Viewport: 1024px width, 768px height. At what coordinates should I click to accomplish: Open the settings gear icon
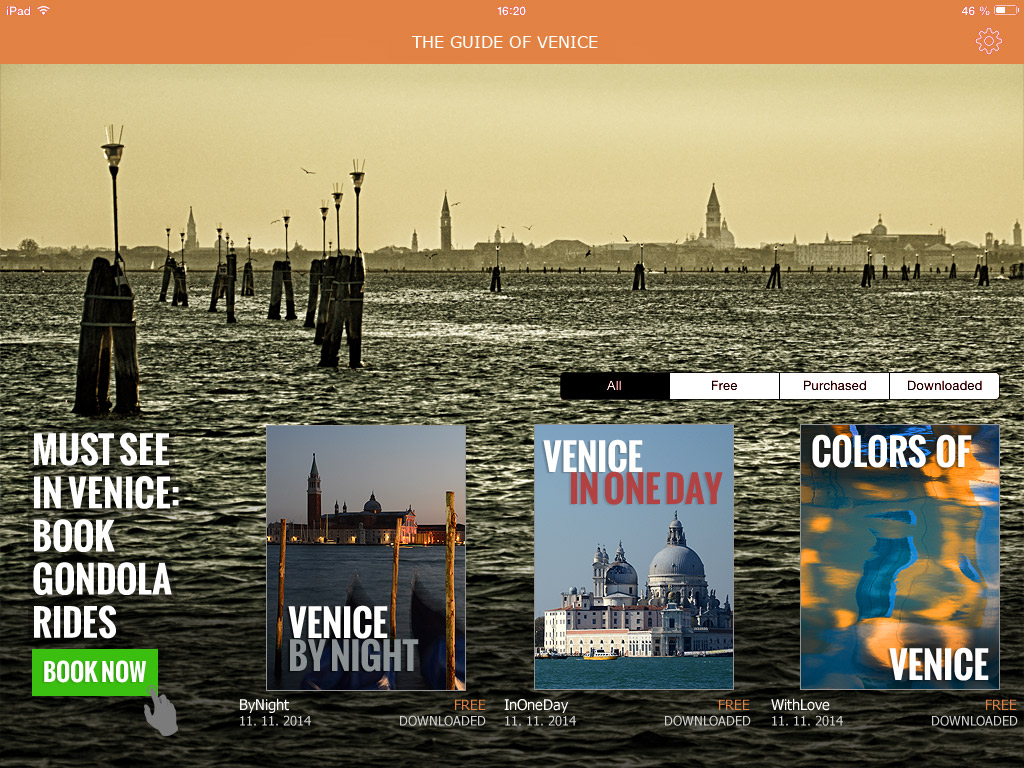(988, 41)
